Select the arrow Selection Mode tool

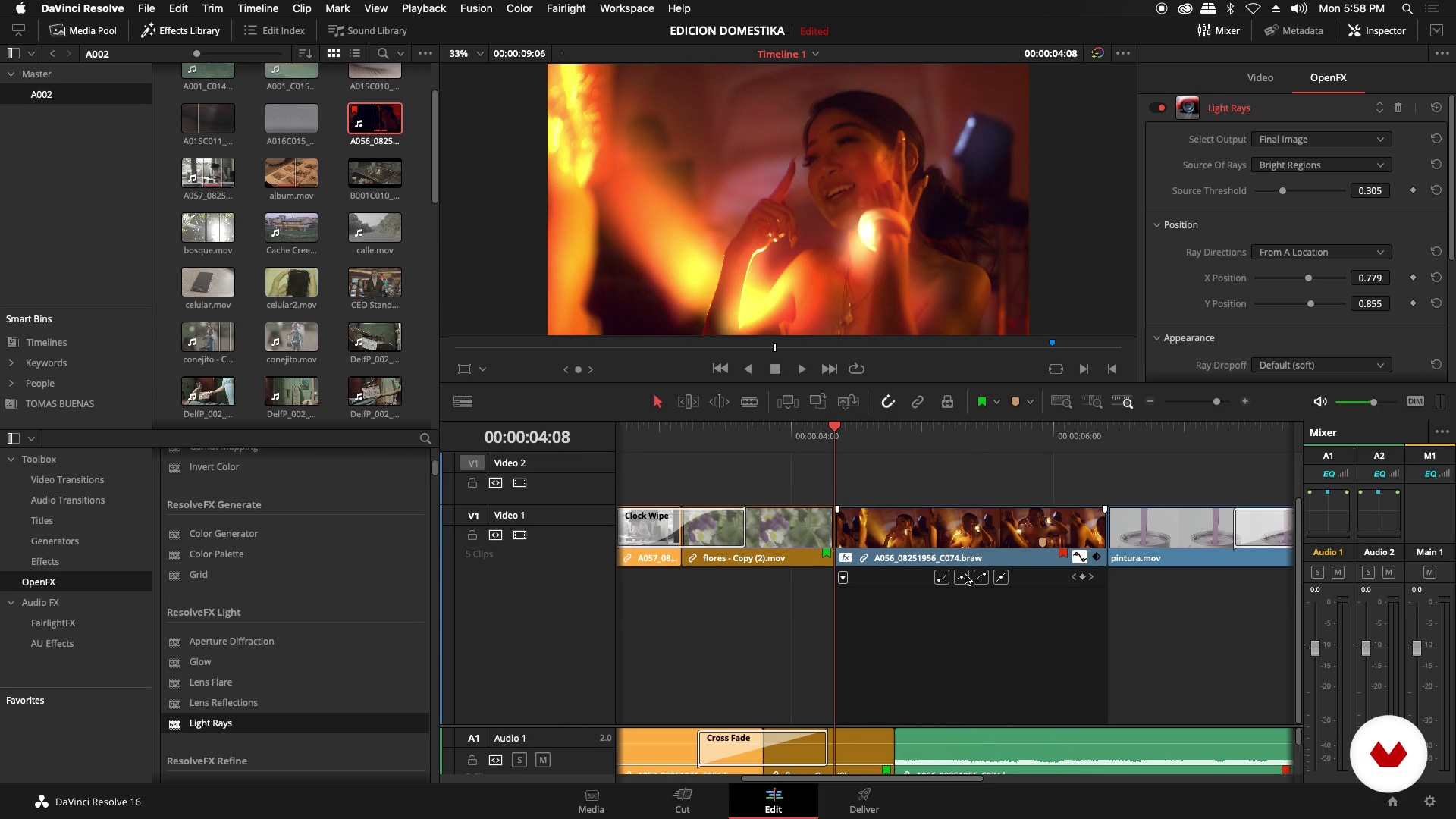657,402
